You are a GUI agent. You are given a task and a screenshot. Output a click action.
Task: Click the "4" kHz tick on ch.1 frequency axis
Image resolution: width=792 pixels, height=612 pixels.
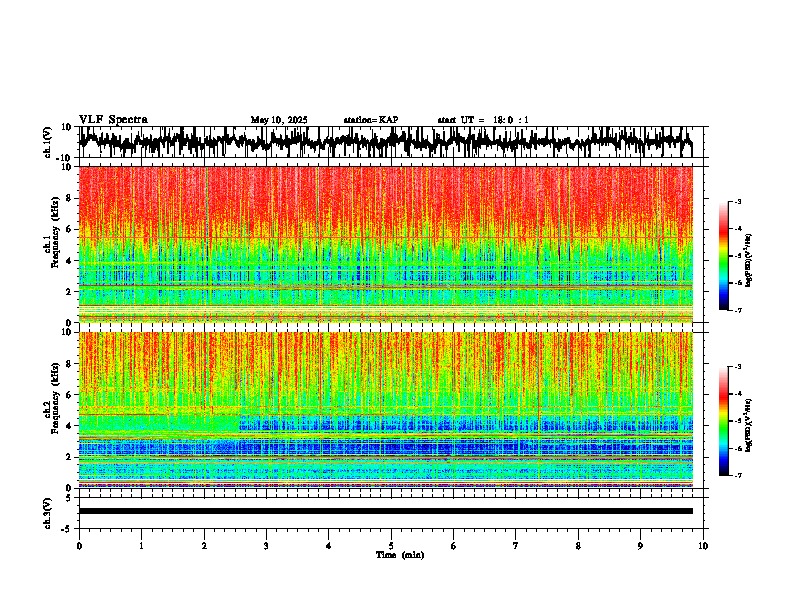click(x=69, y=261)
